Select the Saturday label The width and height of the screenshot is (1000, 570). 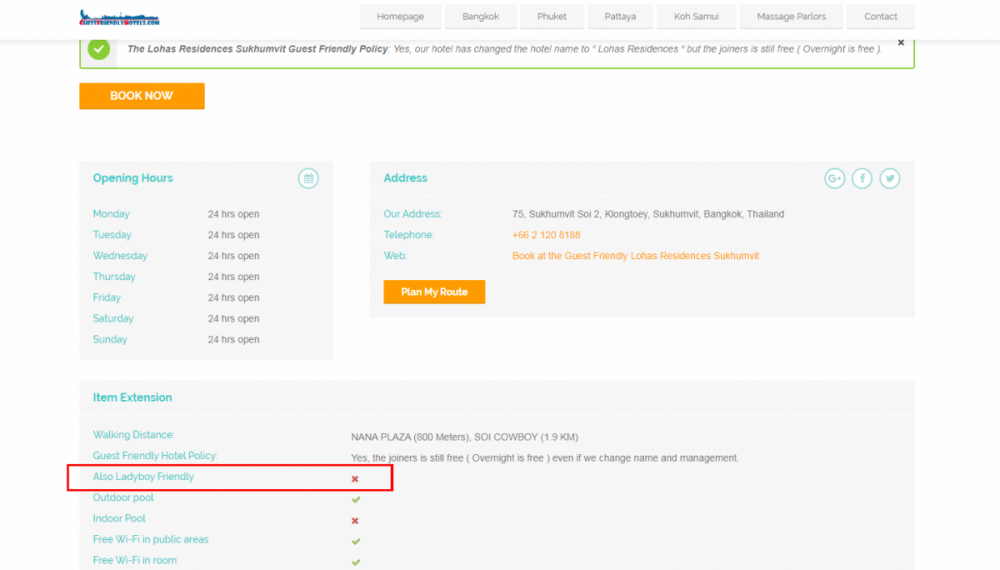pyautogui.click(x=113, y=319)
